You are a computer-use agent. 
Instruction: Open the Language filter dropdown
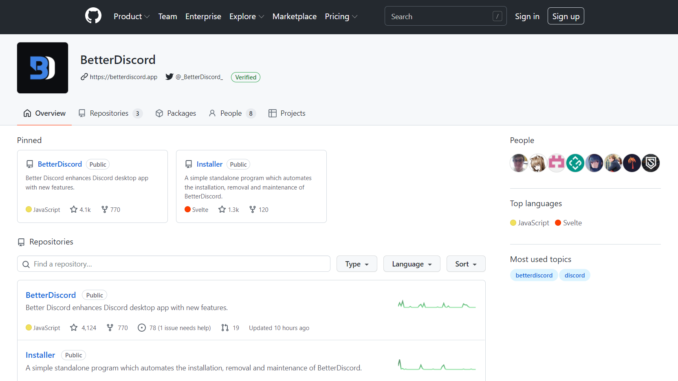(x=412, y=264)
